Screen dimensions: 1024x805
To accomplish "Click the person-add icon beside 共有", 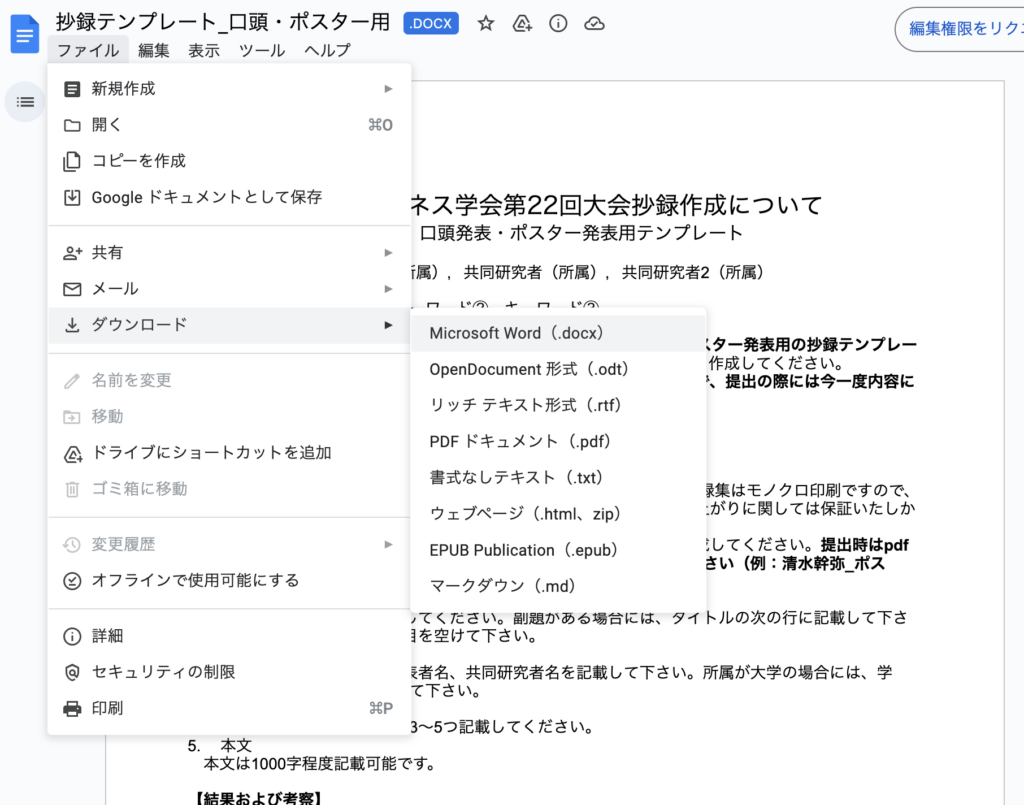I will [72, 253].
